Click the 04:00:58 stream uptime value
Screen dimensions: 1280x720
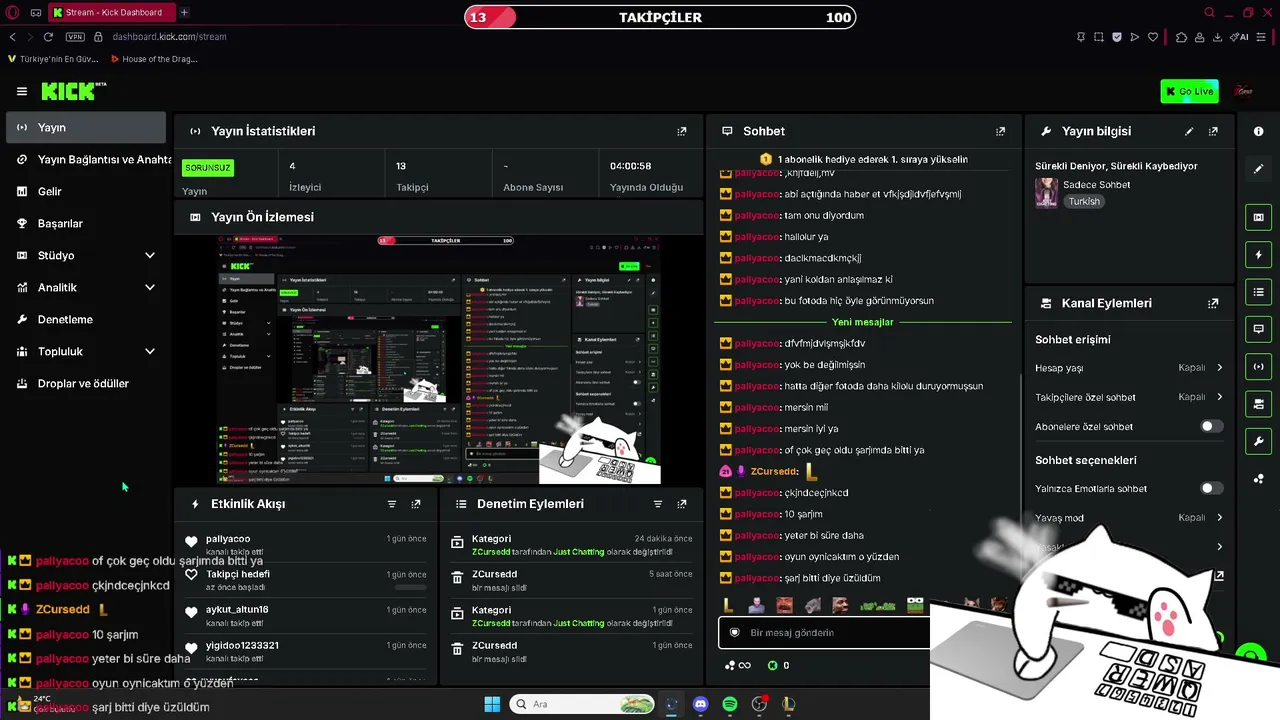(630, 166)
